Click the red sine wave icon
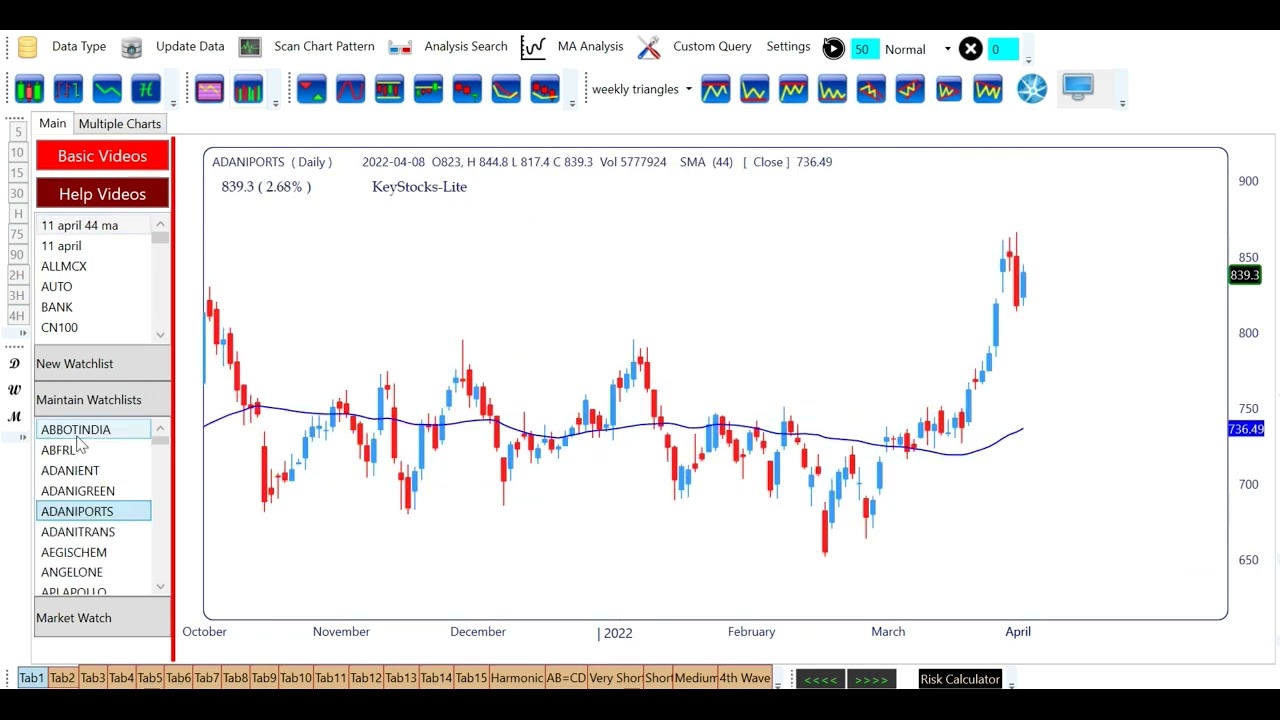Viewport: 1280px width, 720px height. (350, 89)
